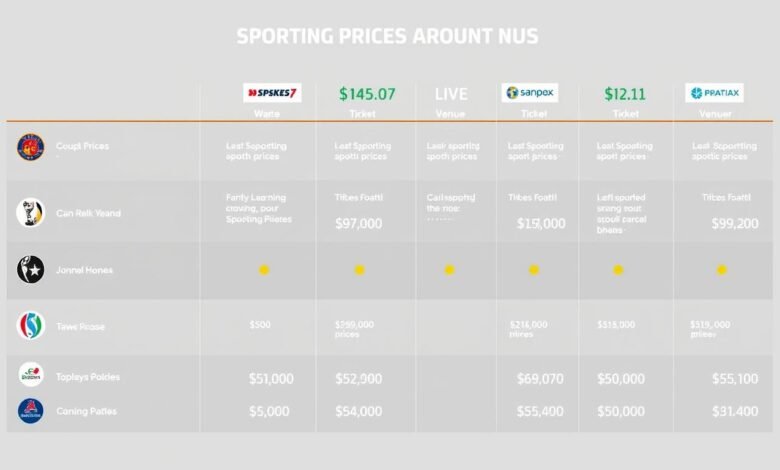Select yellow dot under $145.07 column
The image size is (780, 470).
point(359,270)
